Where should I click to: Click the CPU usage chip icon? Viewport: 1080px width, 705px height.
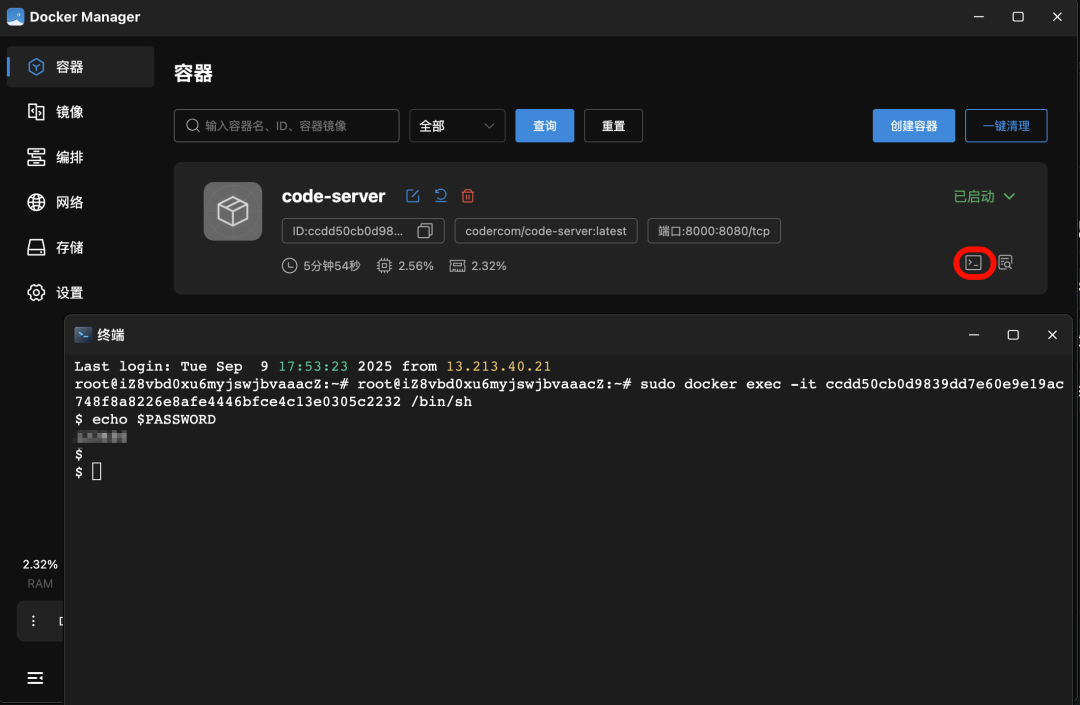point(384,266)
